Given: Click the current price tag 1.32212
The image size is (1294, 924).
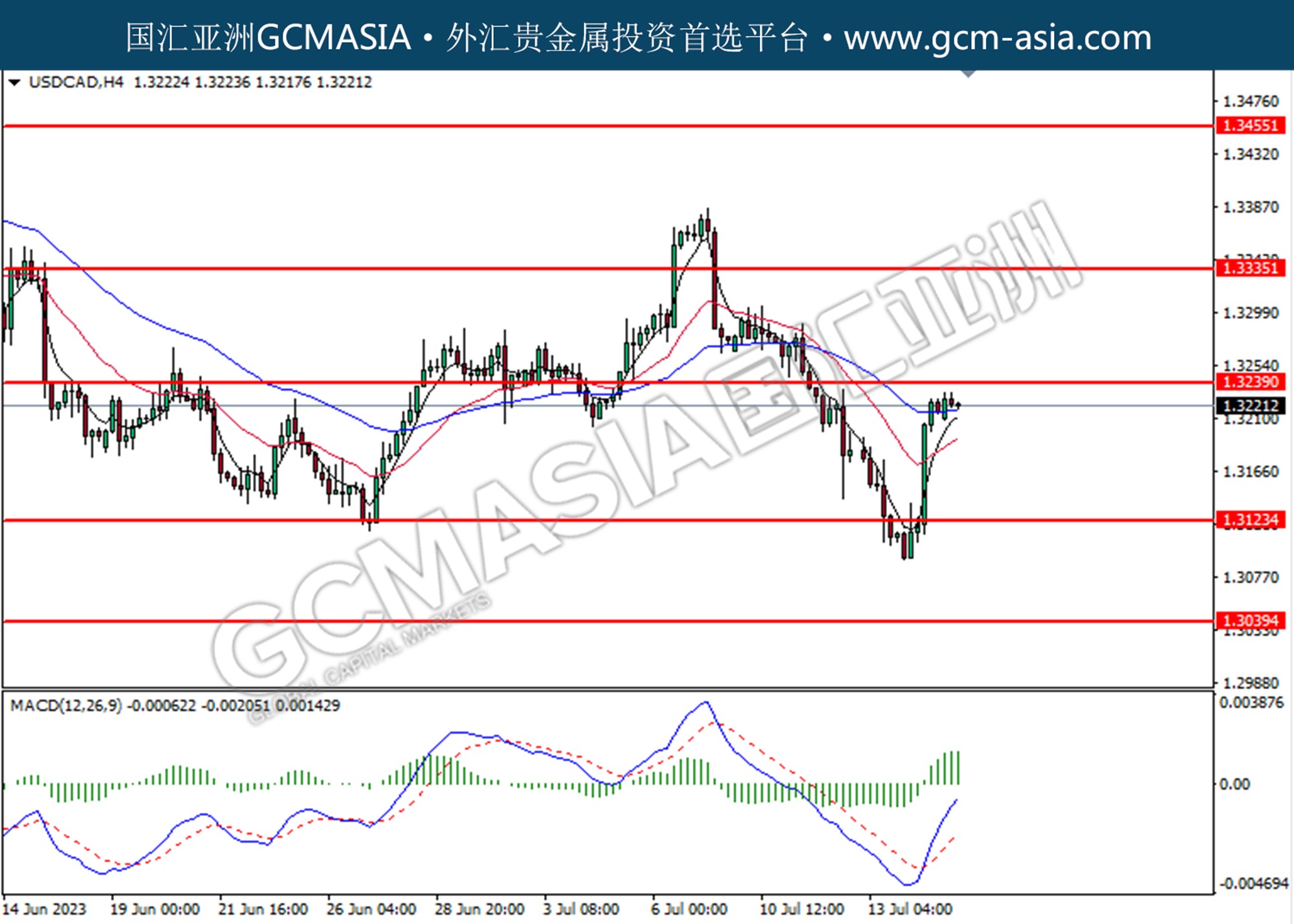Looking at the screenshot, I should [1250, 406].
